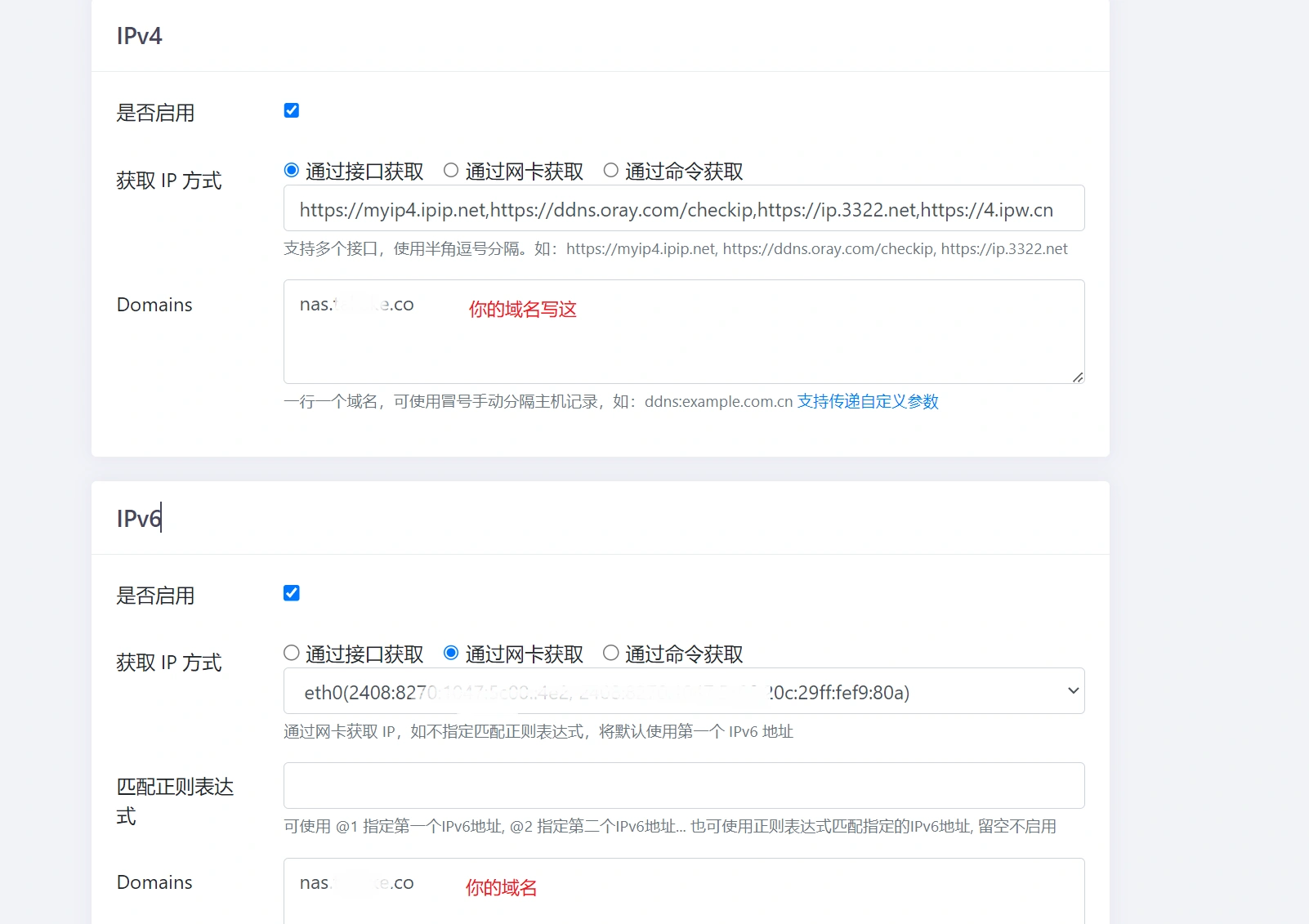Image resolution: width=1309 pixels, height=924 pixels.
Task: Open the 支持传递自定义参数 link
Action: [868, 402]
